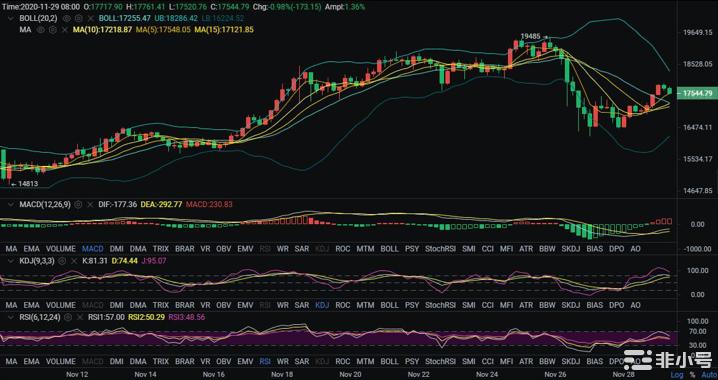Click current price tag 17544.79 on axis

[697, 93]
